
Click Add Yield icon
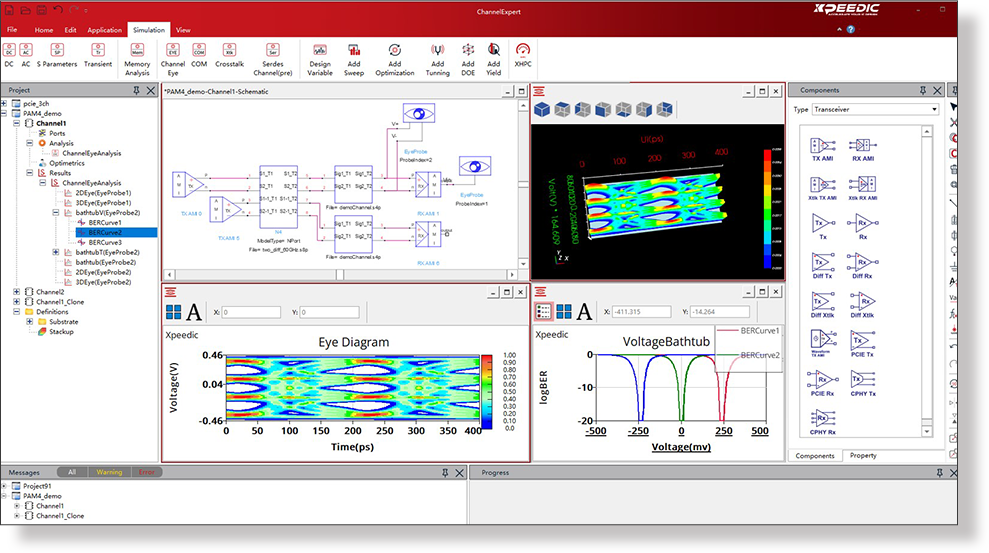pos(493,59)
